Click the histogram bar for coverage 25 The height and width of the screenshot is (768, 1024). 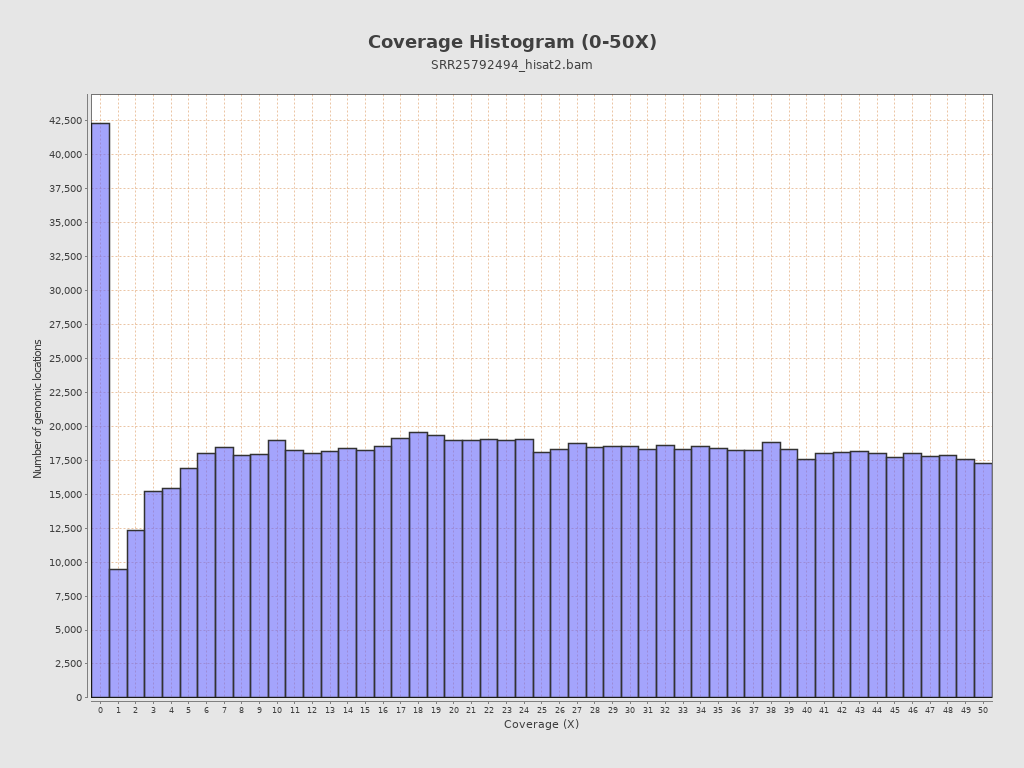[542, 575]
